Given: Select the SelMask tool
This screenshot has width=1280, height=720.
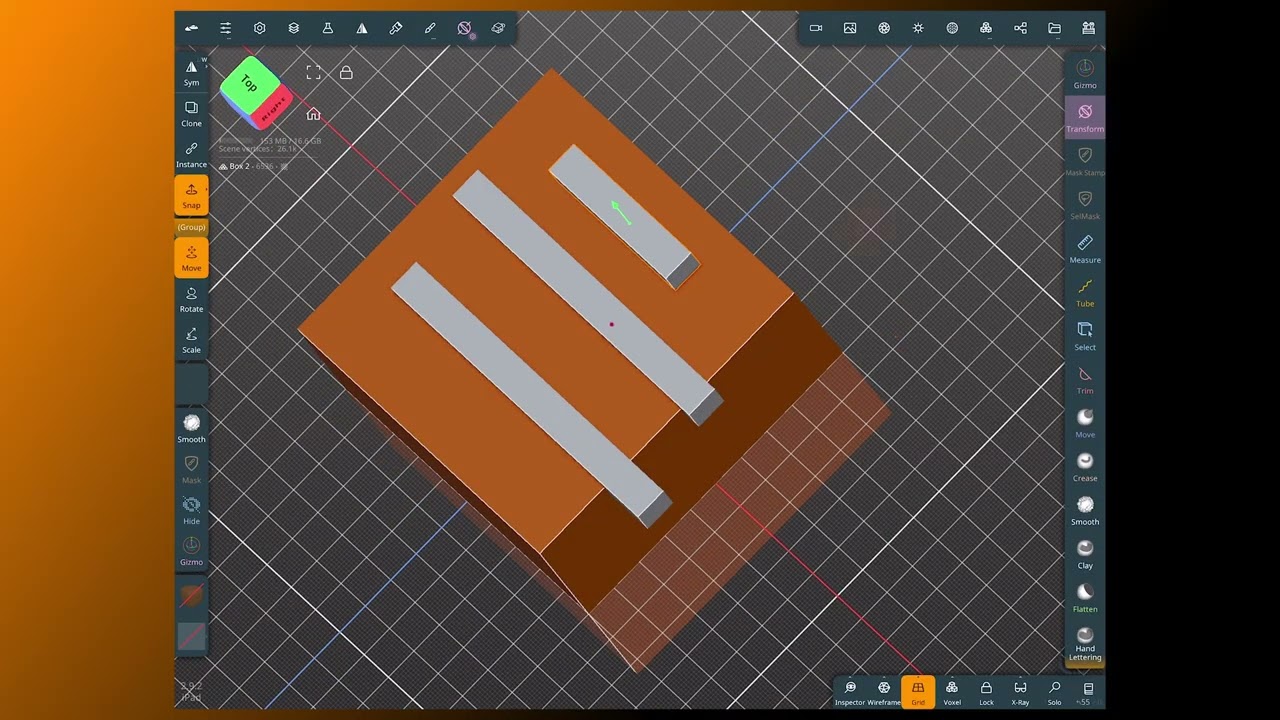Looking at the screenshot, I should tap(1085, 205).
